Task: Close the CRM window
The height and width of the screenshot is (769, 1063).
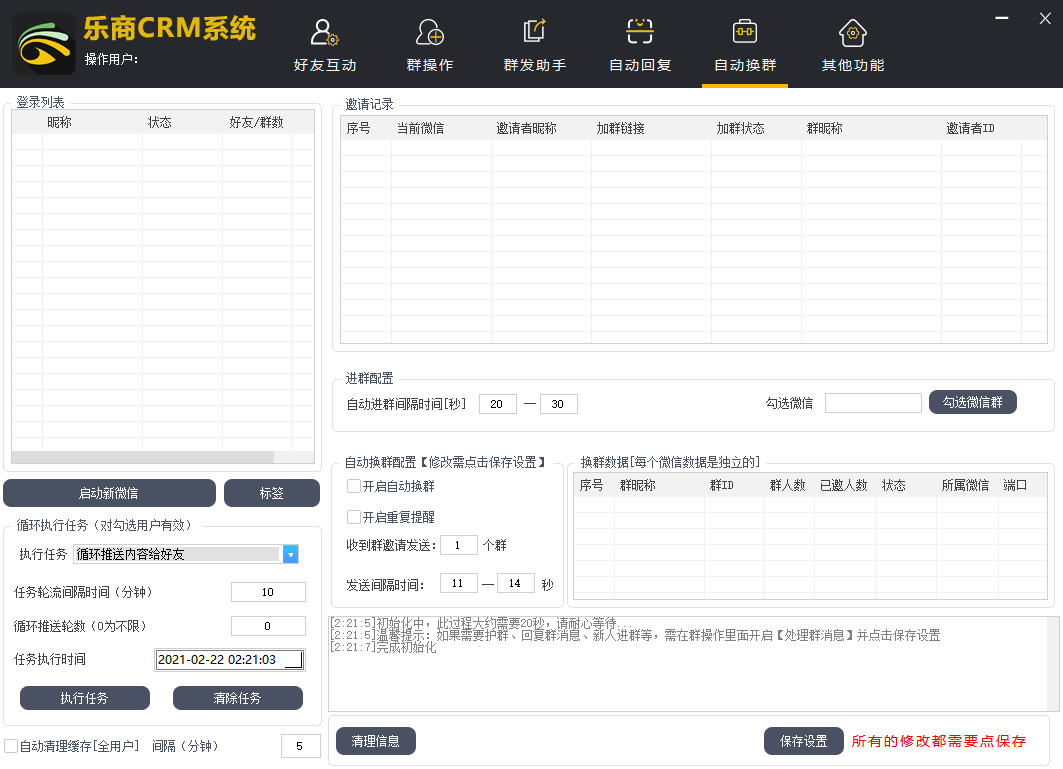Action: [1045, 18]
